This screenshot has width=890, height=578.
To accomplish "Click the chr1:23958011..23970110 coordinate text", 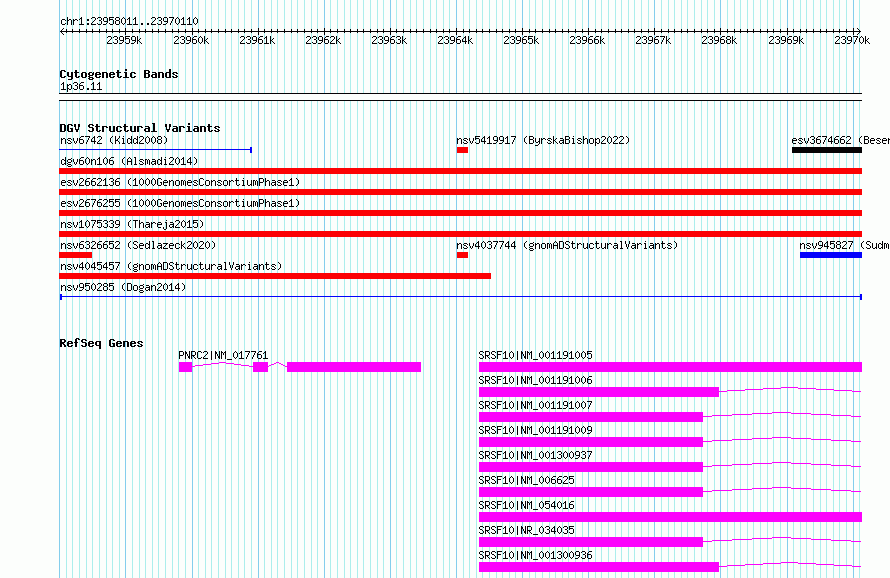I will (129, 22).
